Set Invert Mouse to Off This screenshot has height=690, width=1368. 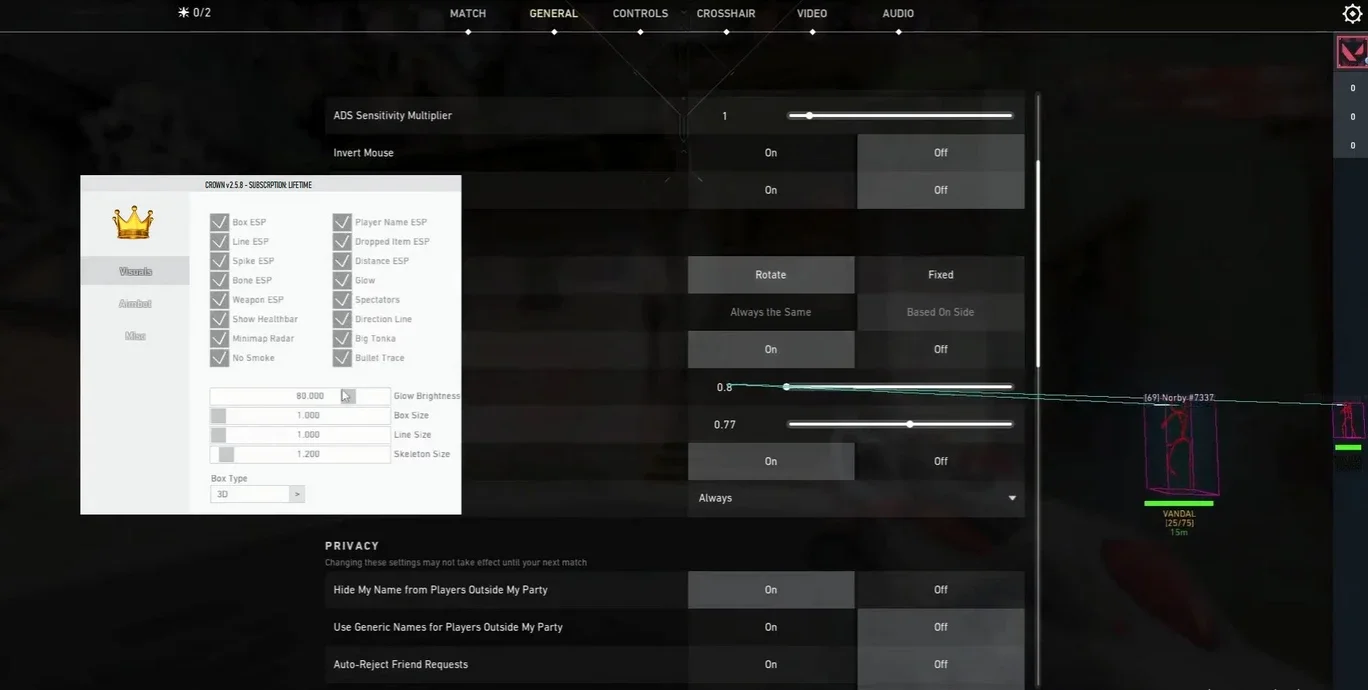[x=941, y=153]
